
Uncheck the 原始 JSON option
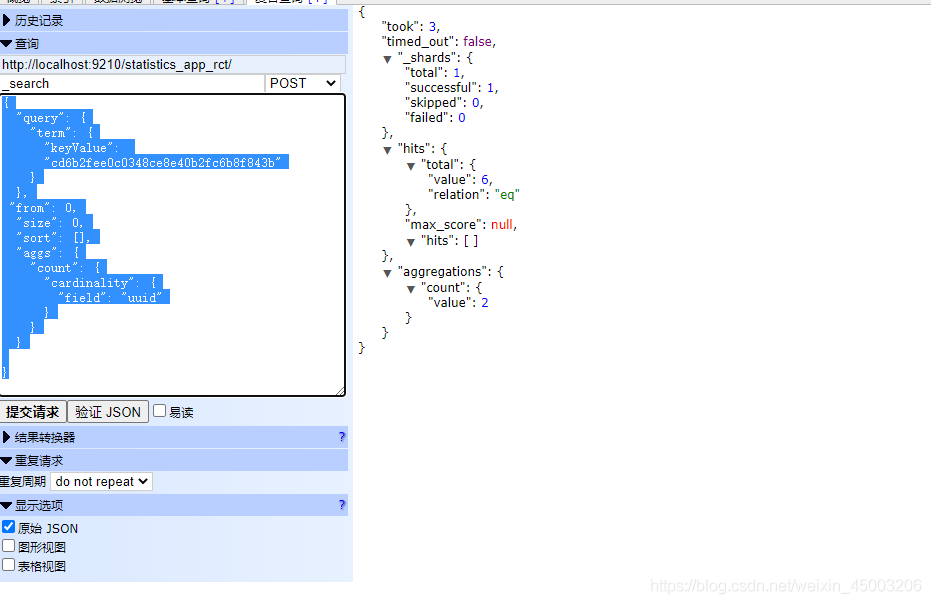[8, 527]
